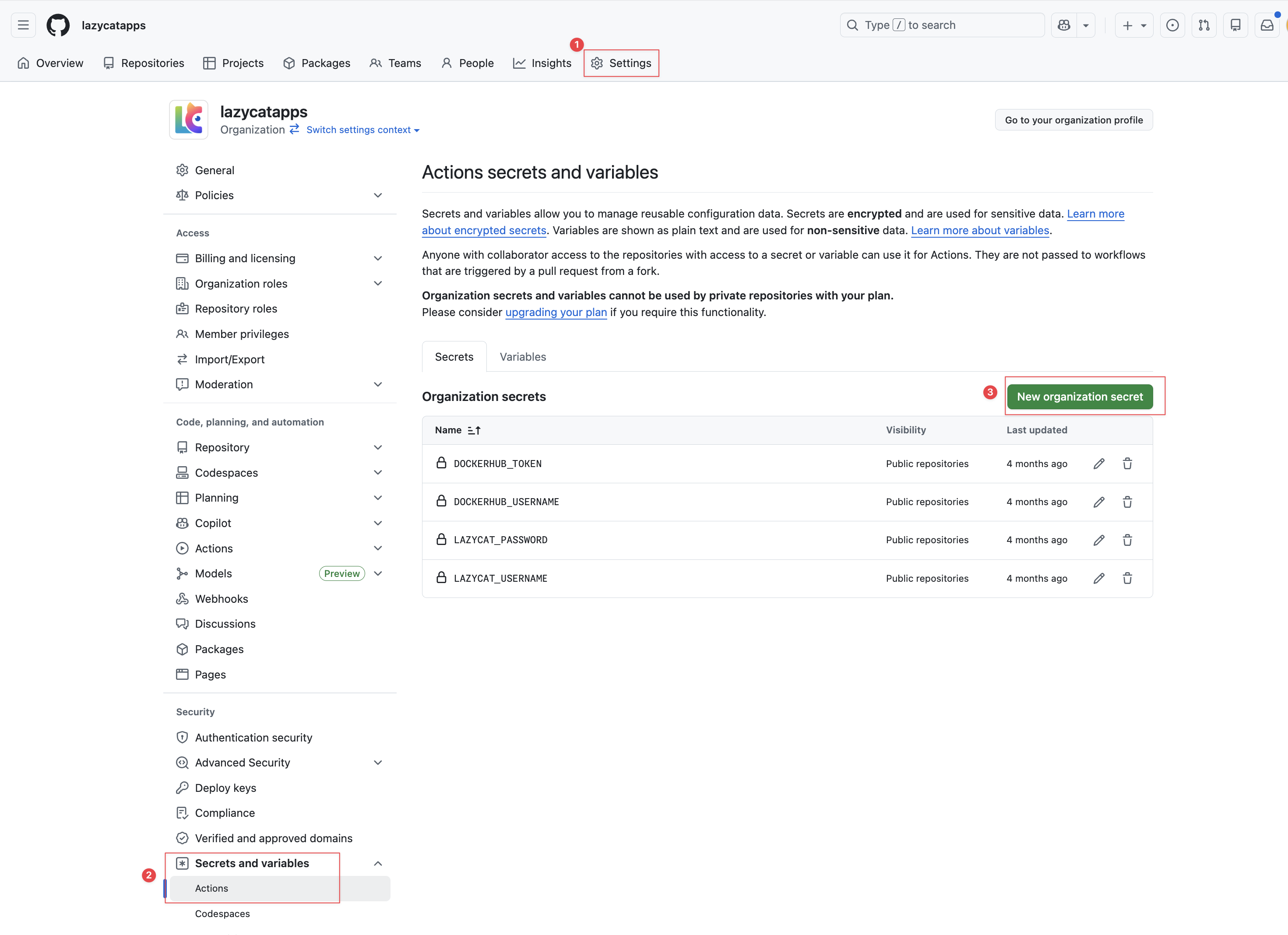The height and width of the screenshot is (935, 1288).
Task: Open the Teams tab
Action: coord(395,63)
